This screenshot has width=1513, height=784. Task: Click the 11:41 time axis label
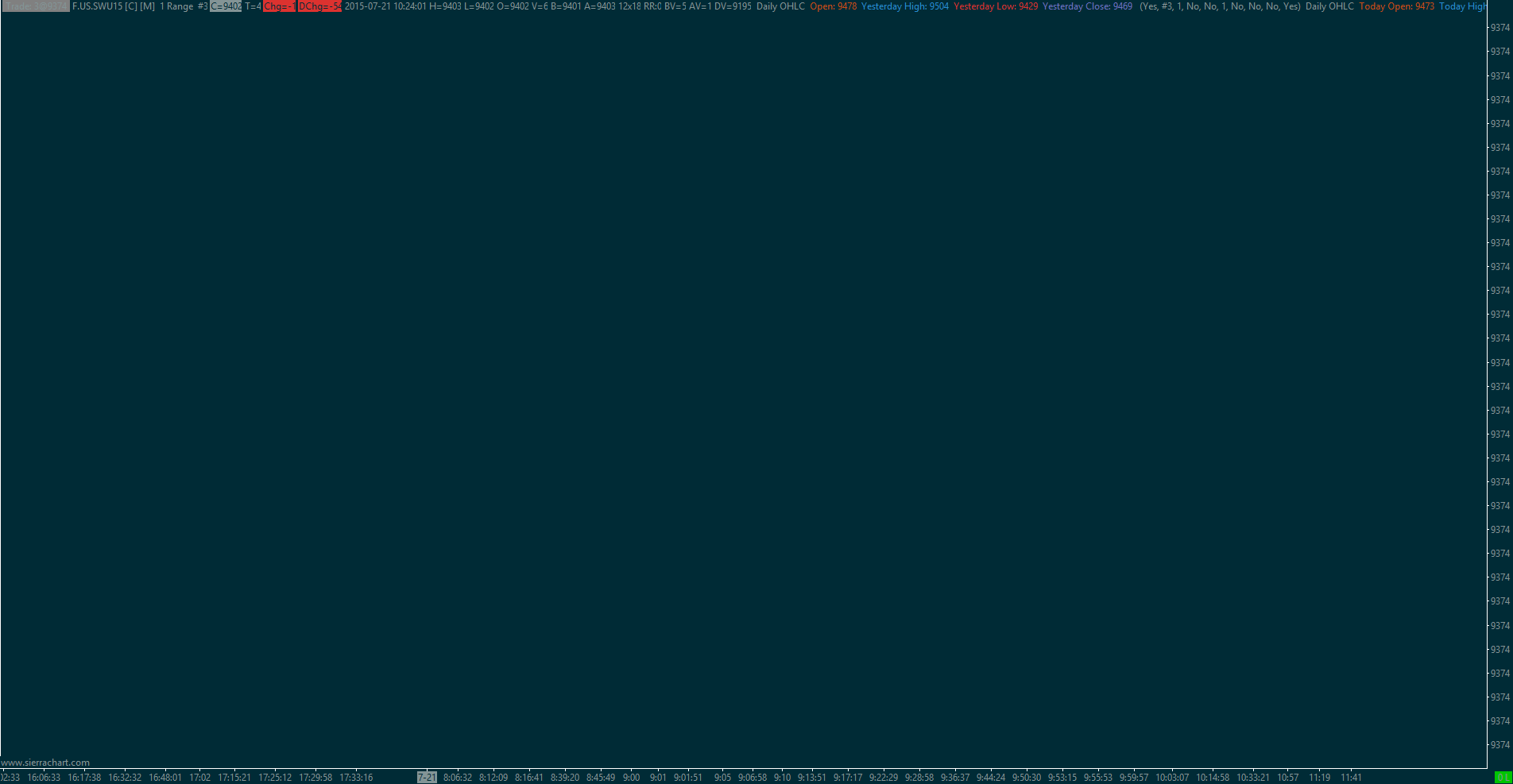1351,778
